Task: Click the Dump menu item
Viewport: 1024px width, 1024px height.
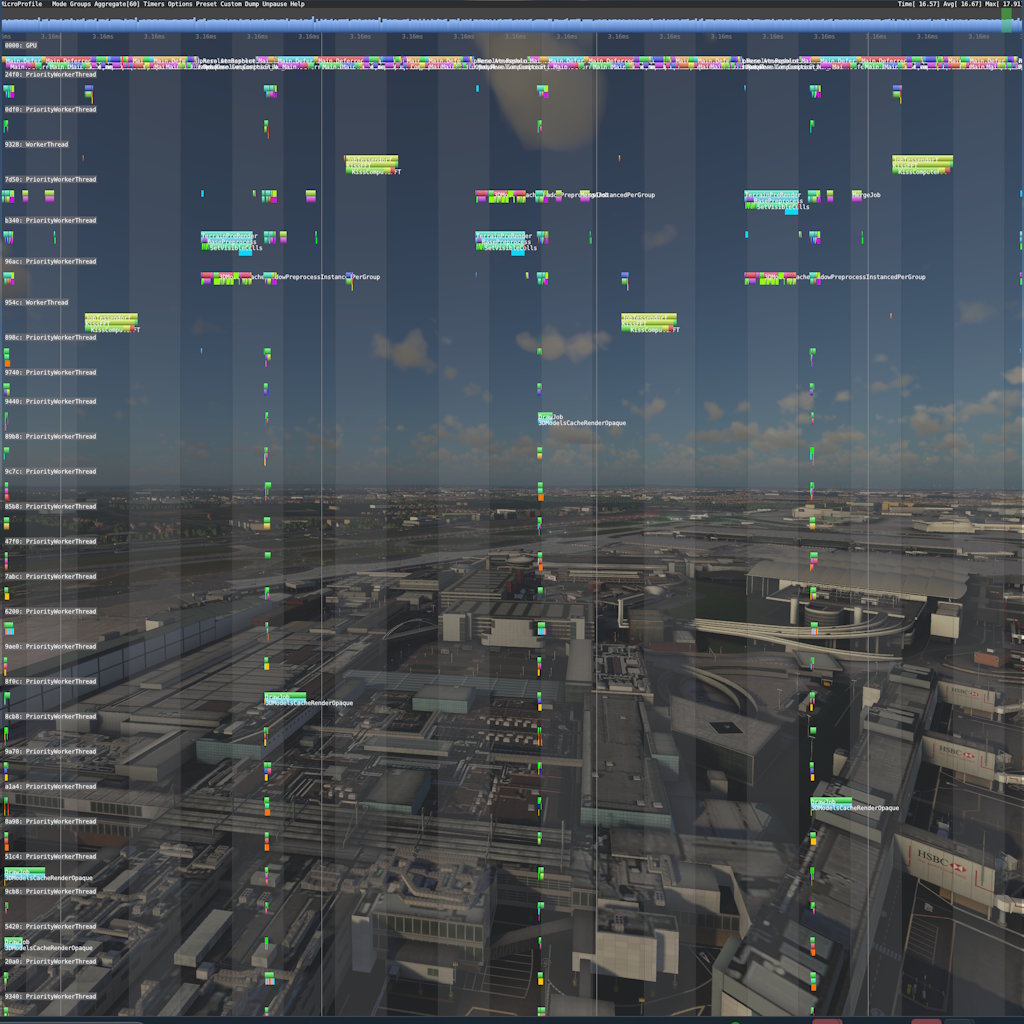Action: 251,4
